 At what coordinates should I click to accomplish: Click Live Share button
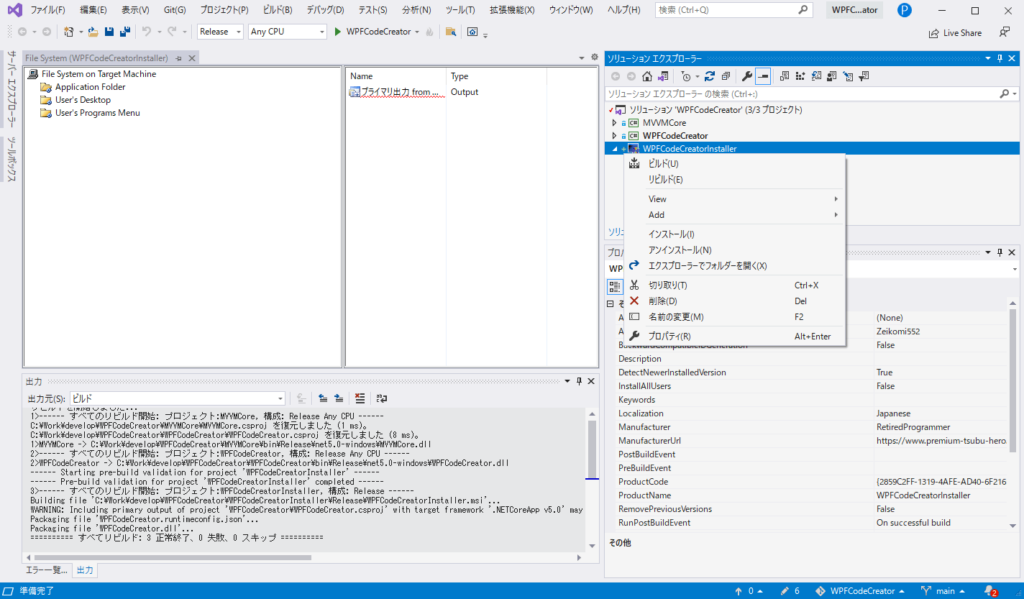point(955,33)
